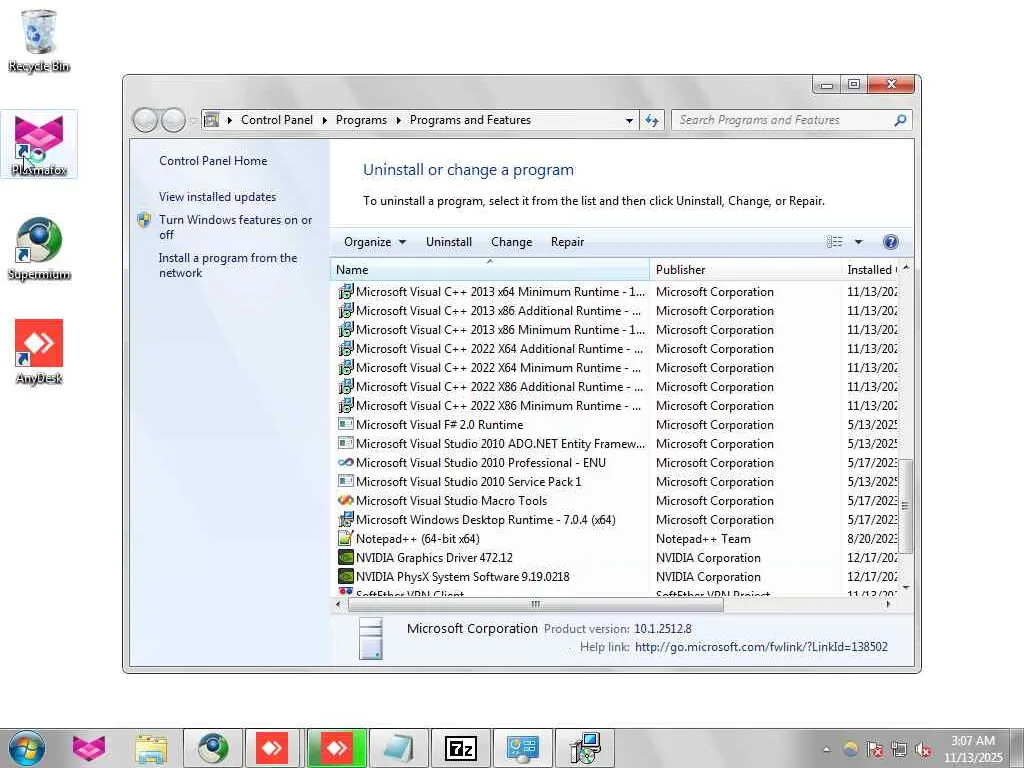
Task: Click Uninstall in the toolbar
Action: [x=449, y=242]
